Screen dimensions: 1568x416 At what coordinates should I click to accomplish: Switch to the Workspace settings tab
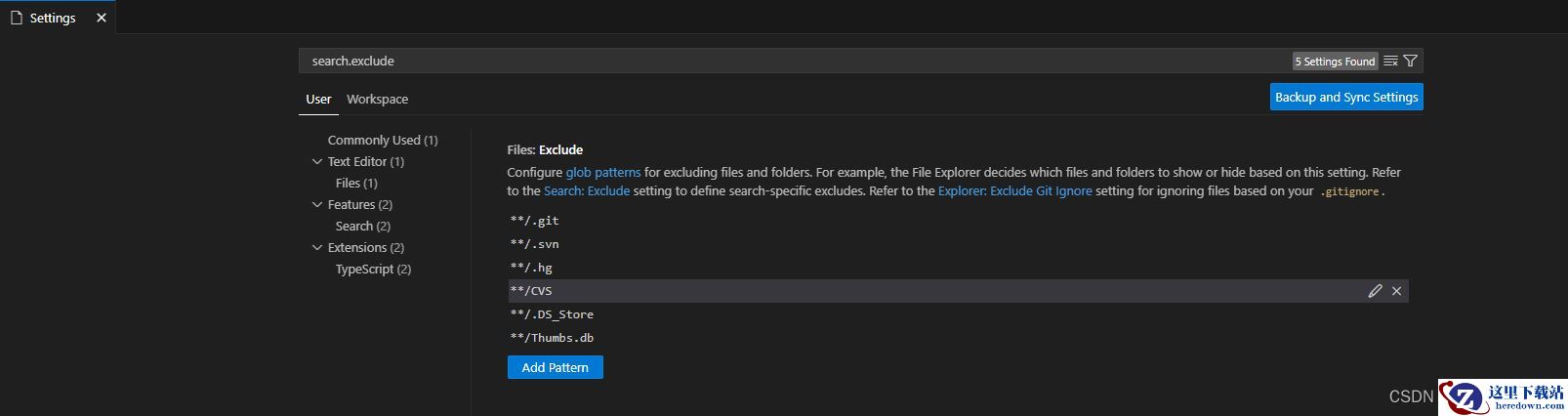coord(377,99)
